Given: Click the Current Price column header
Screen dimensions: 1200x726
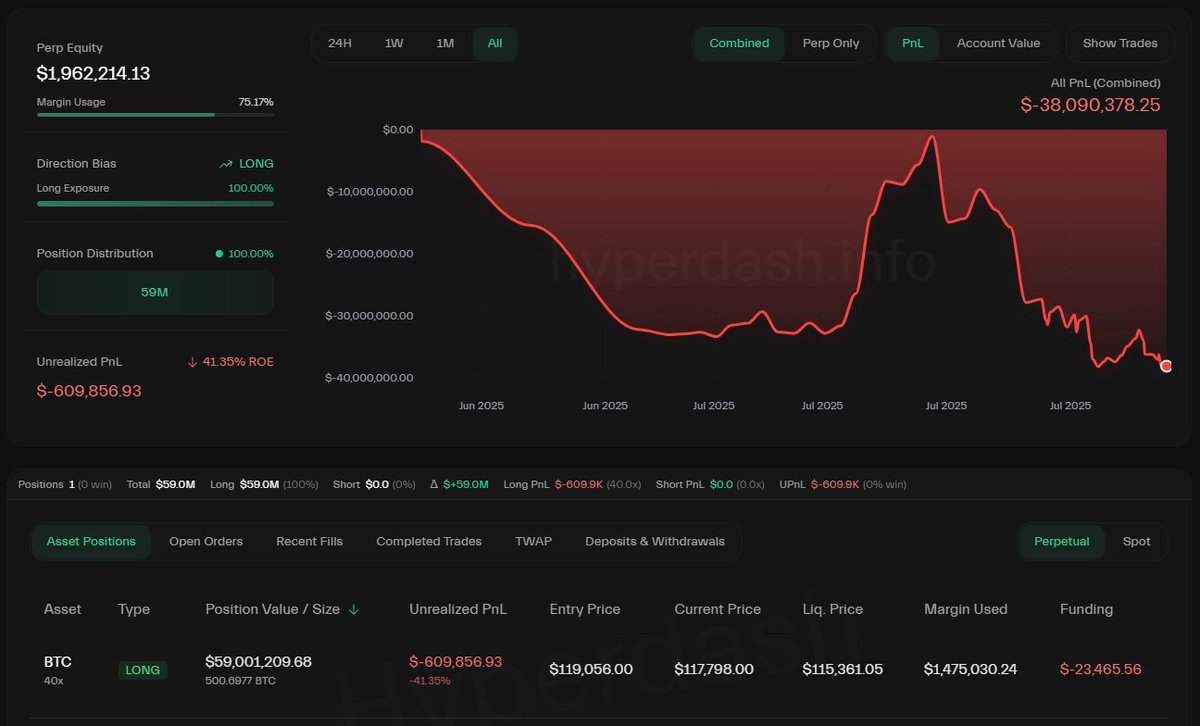Looking at the screenshot, I should (x=717, y=609).
